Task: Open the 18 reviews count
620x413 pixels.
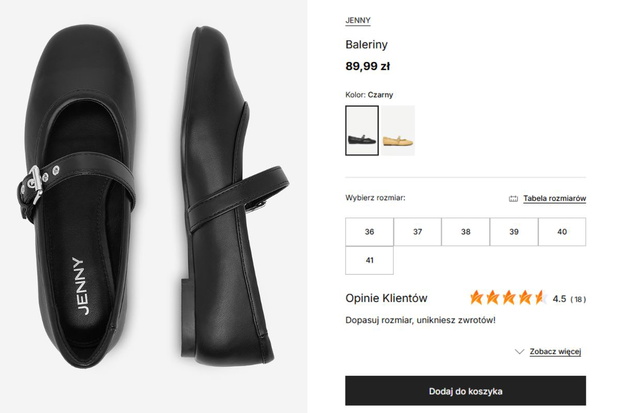Action: (x=578, y=299)
